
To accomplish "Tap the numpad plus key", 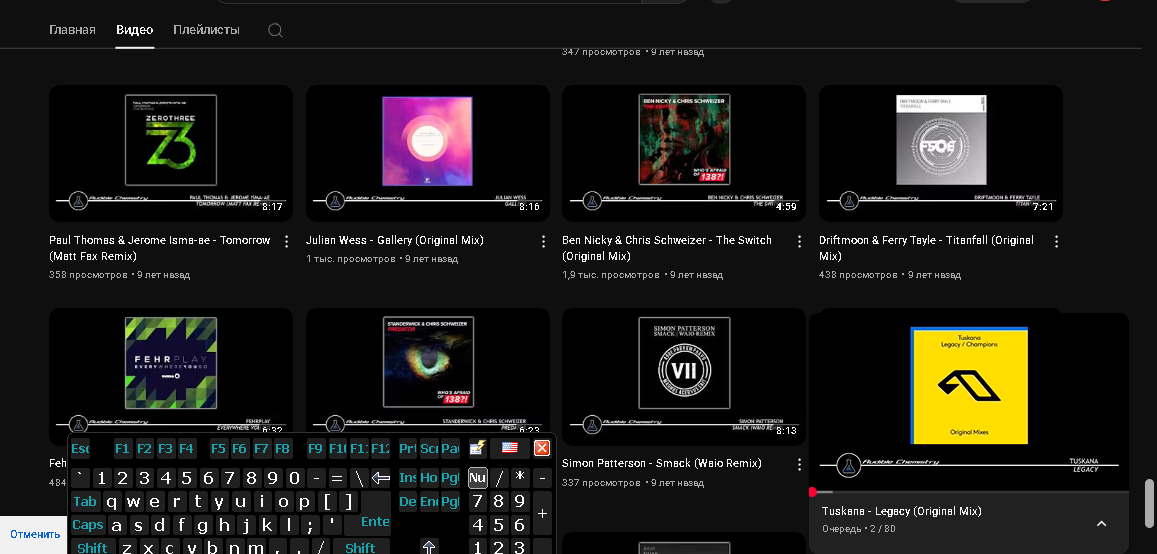I will pos(542,513).
